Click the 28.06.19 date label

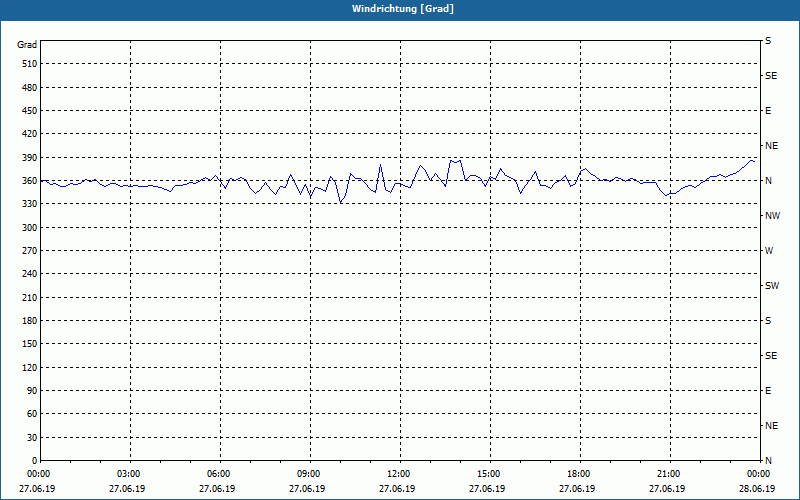tap(757, 489)
